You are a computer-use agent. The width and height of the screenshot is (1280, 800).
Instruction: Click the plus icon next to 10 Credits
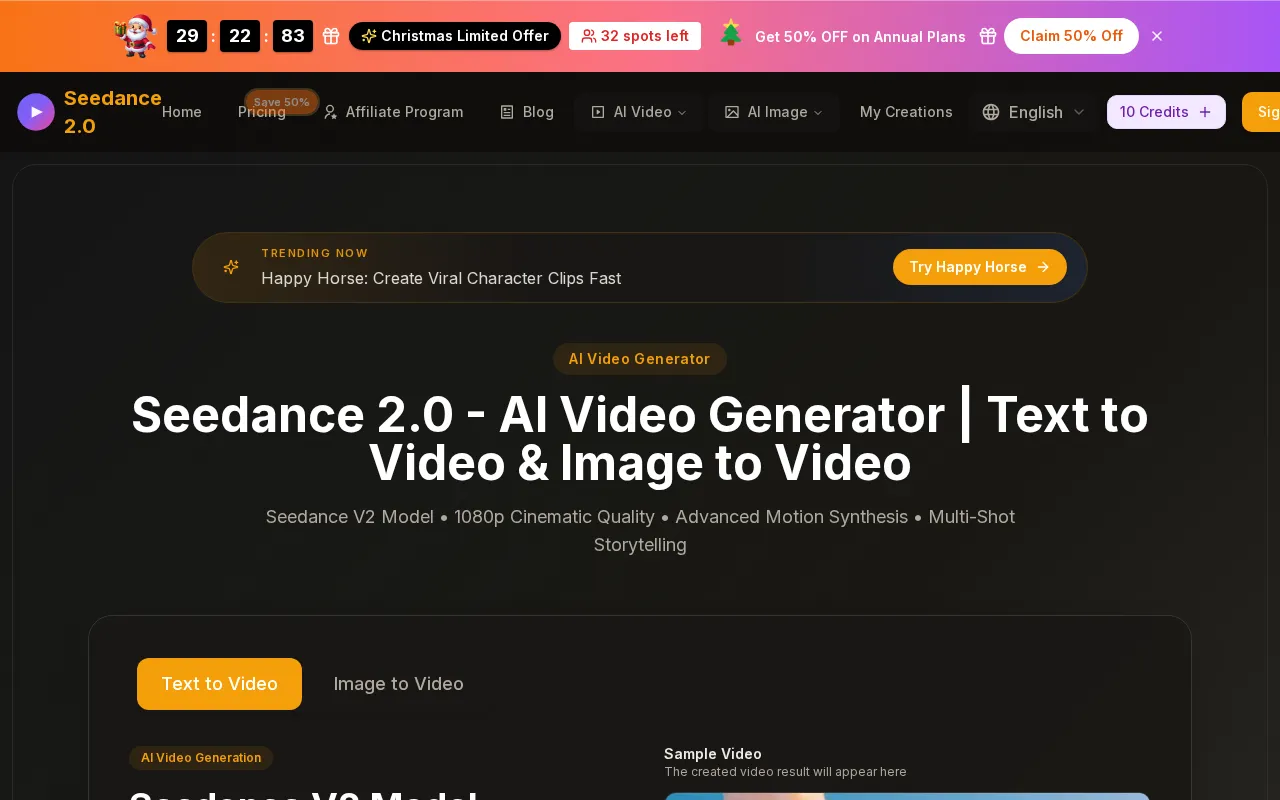1205,112
